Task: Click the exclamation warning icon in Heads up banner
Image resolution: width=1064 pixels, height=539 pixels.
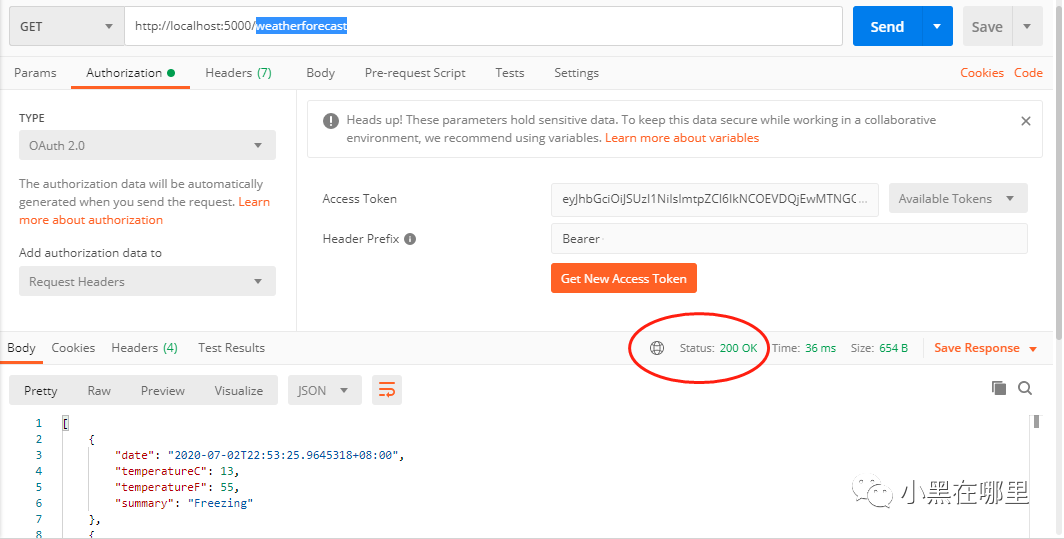Action: point(330,121)
